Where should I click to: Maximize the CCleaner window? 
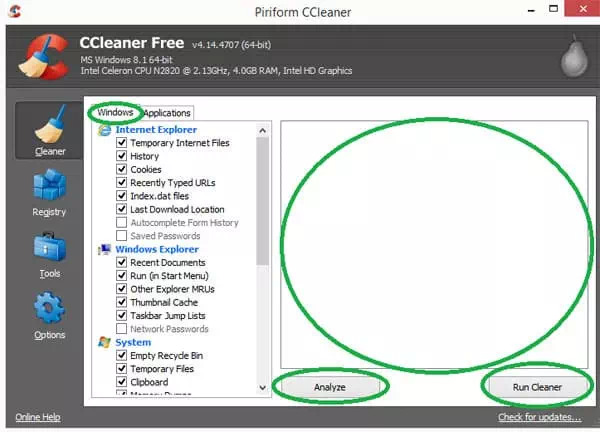click(553, 9)
